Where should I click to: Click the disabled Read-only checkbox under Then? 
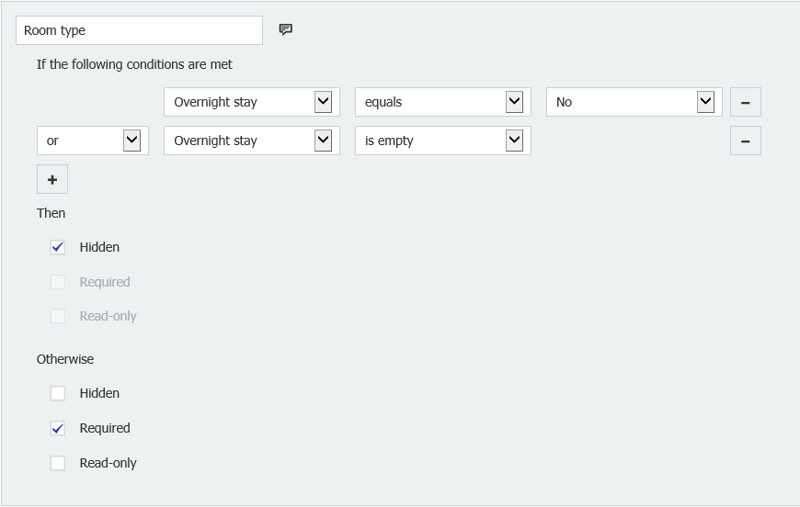tap(58, 316)
